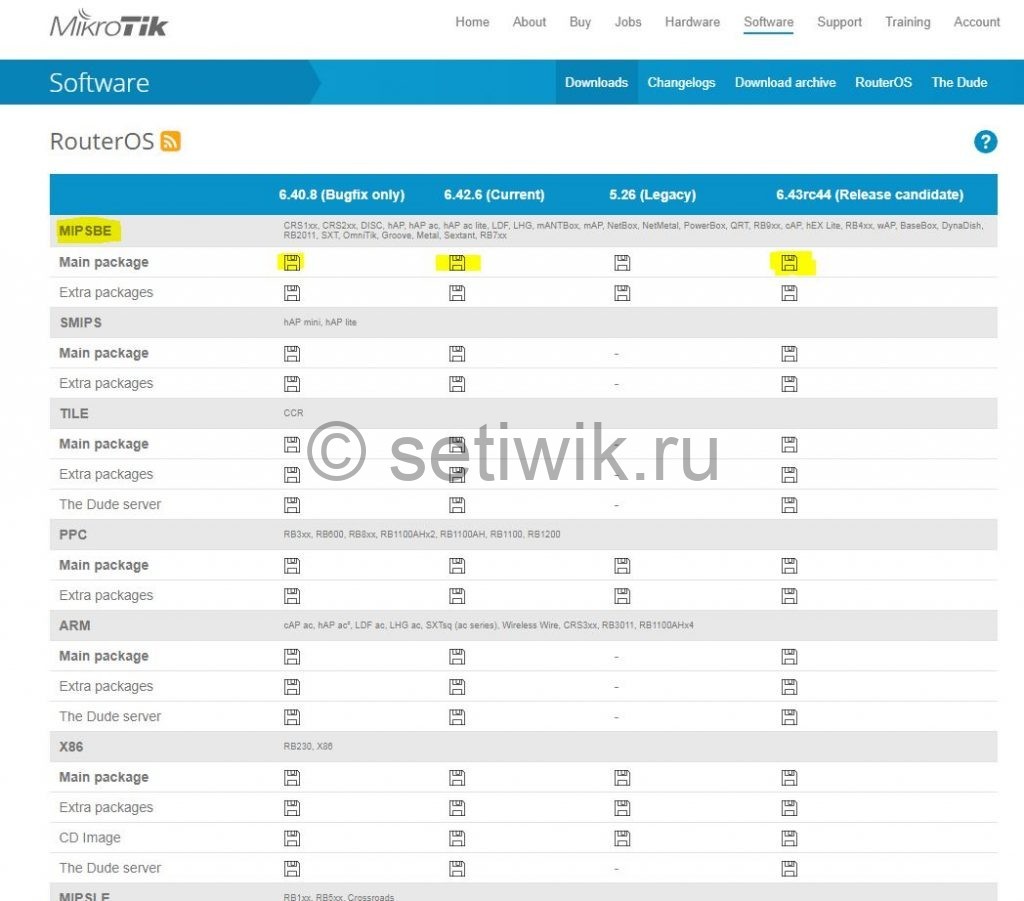Download TILE Main package 6.40.8 Bugfix
This screenshot has height=901, width=1024.
pyautogui.click(x=292, y=445)
